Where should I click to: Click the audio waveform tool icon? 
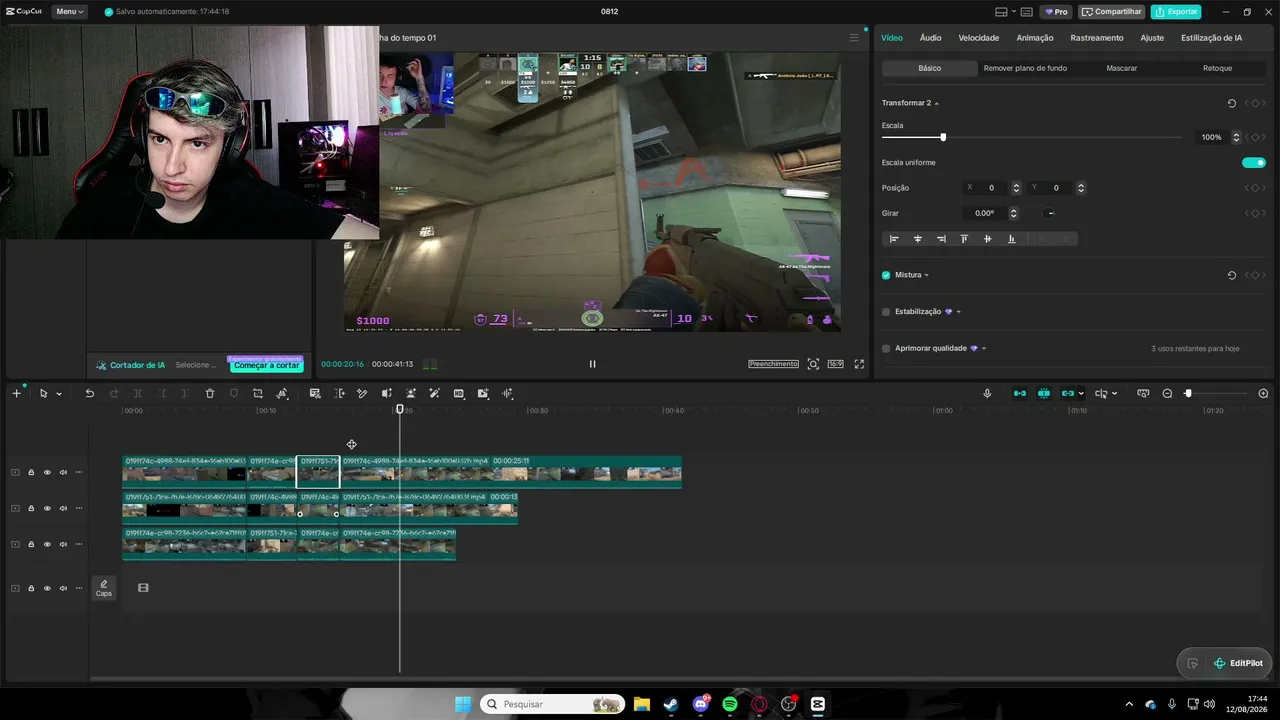[507, 394]
